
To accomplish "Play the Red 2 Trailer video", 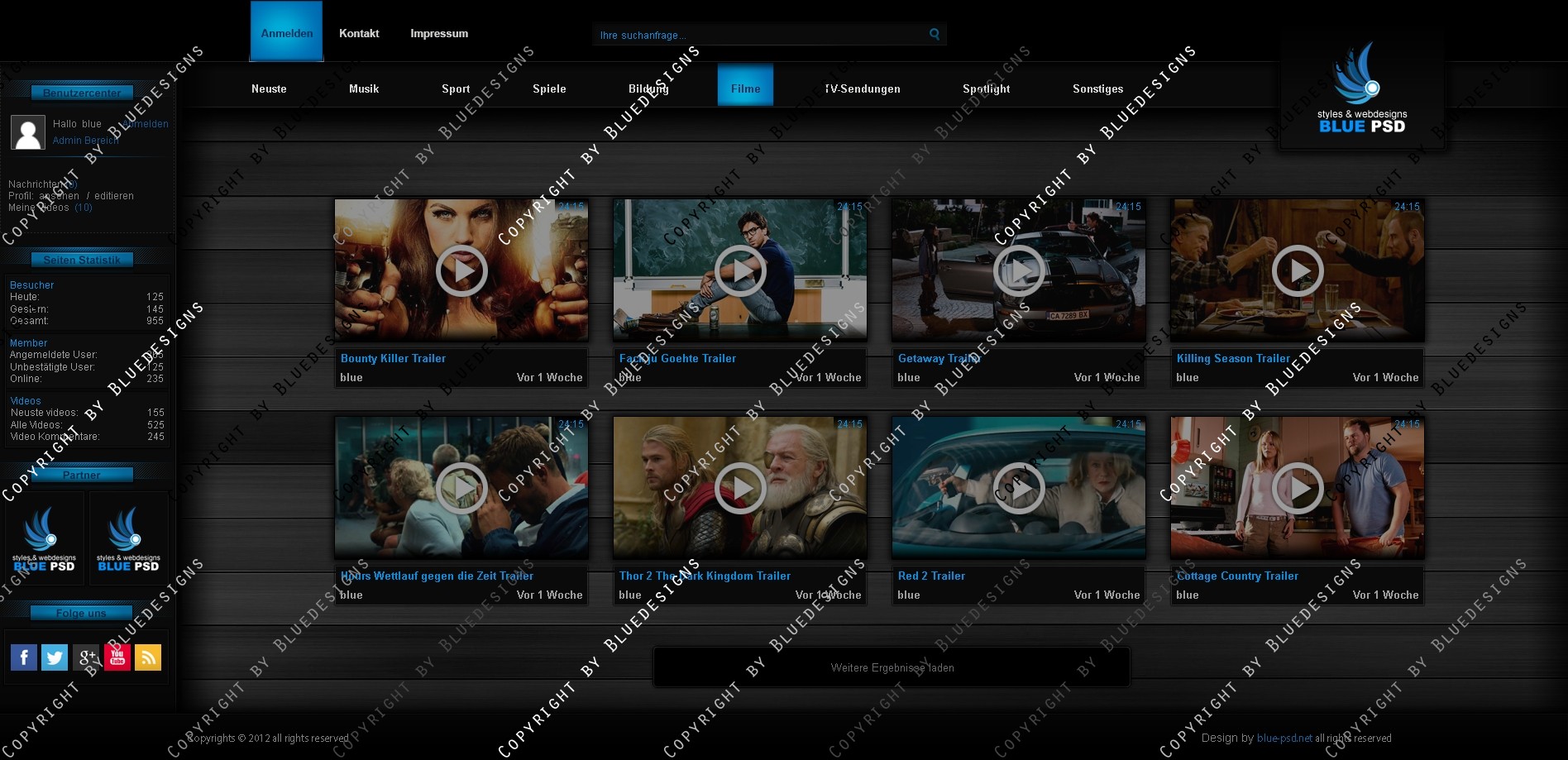I will (x=1019, y=488).
